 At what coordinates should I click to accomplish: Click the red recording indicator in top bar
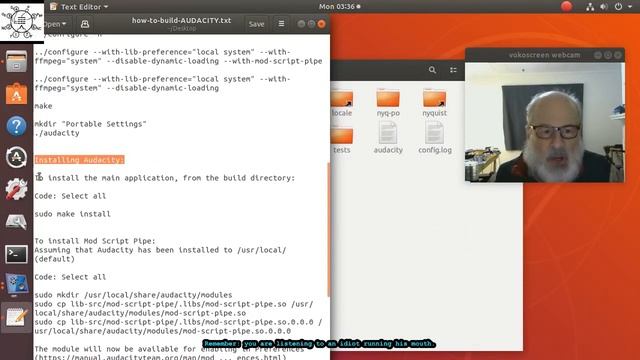coord(566,6)
